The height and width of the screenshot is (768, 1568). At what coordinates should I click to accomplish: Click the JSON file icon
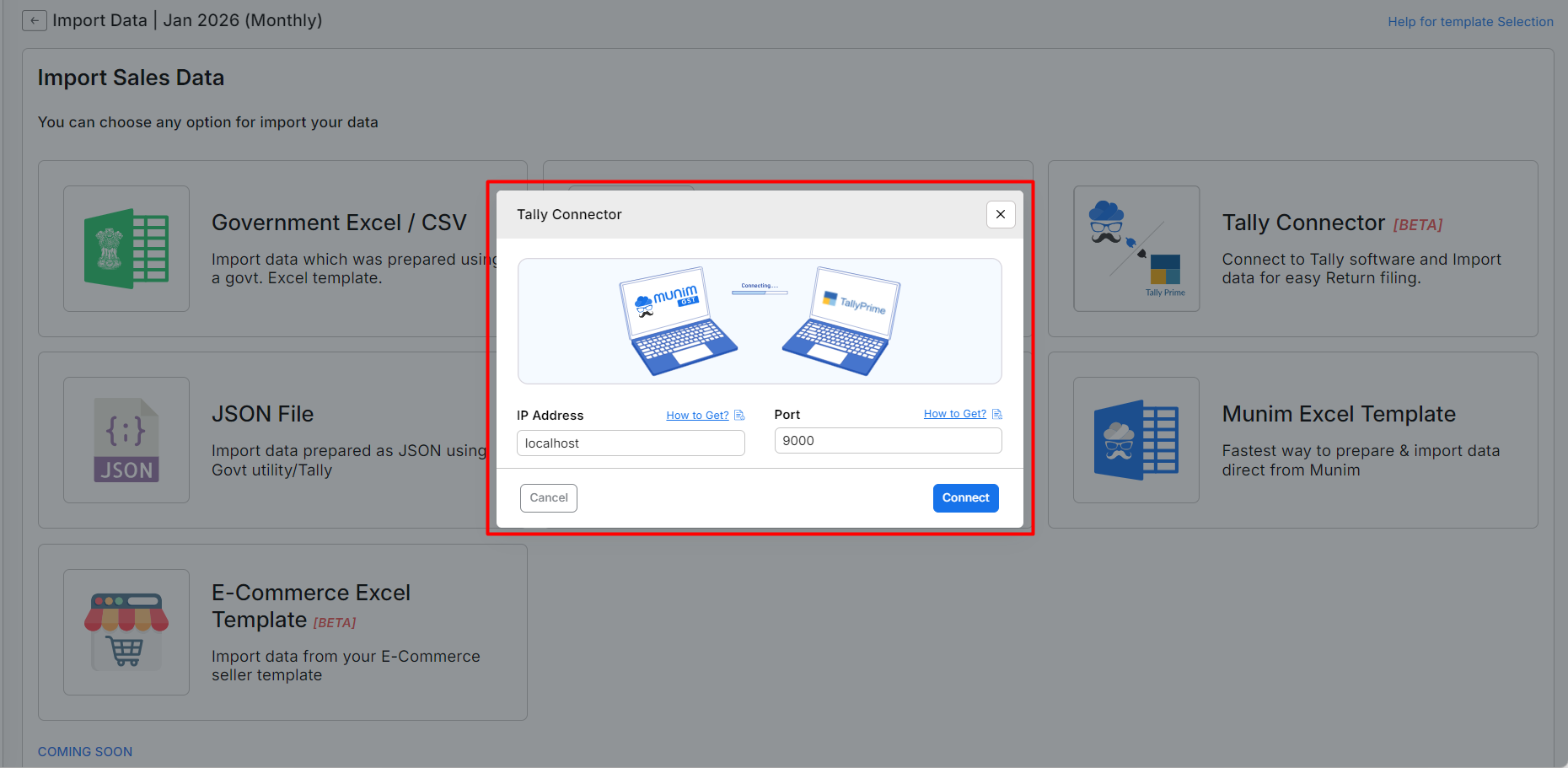click(126, 440)
